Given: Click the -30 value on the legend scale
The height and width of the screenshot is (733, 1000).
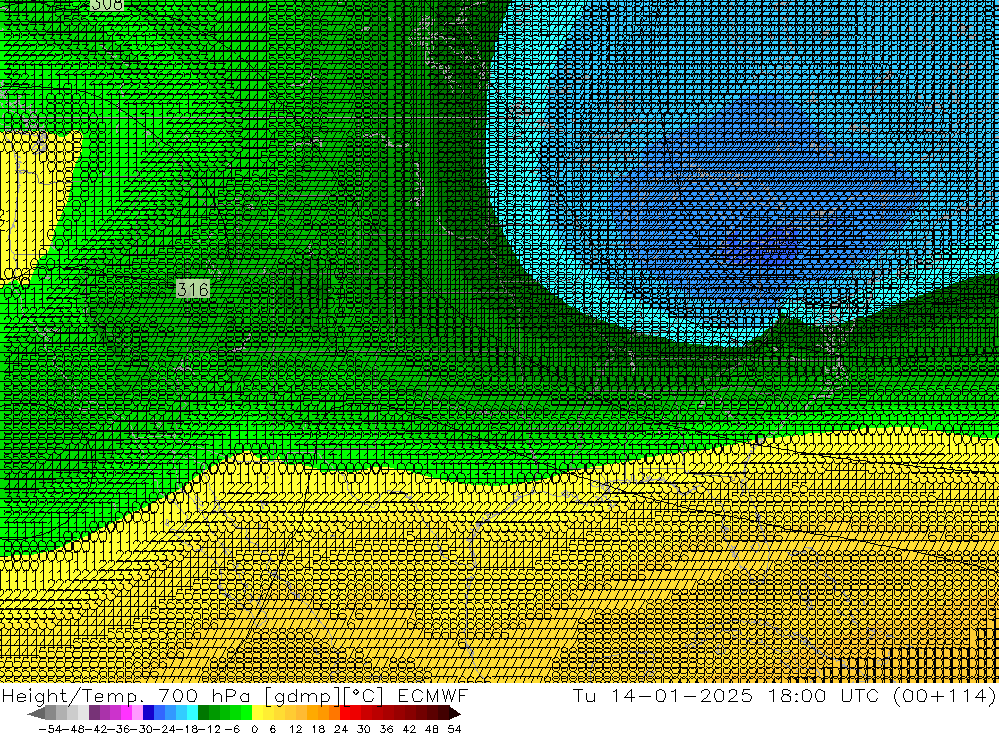Looking at the screenshot, I should click(x=140, y=729).
